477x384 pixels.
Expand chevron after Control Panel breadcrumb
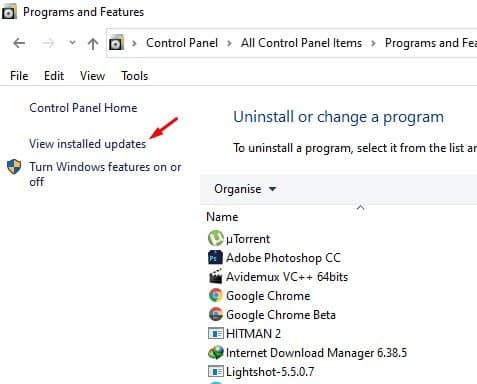229,43
